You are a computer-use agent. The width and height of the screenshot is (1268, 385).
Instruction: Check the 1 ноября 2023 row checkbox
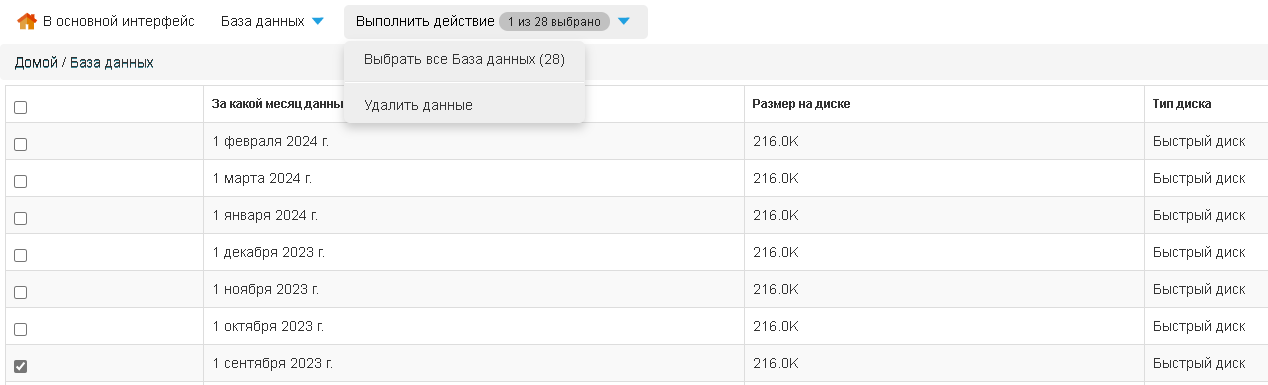20,292
